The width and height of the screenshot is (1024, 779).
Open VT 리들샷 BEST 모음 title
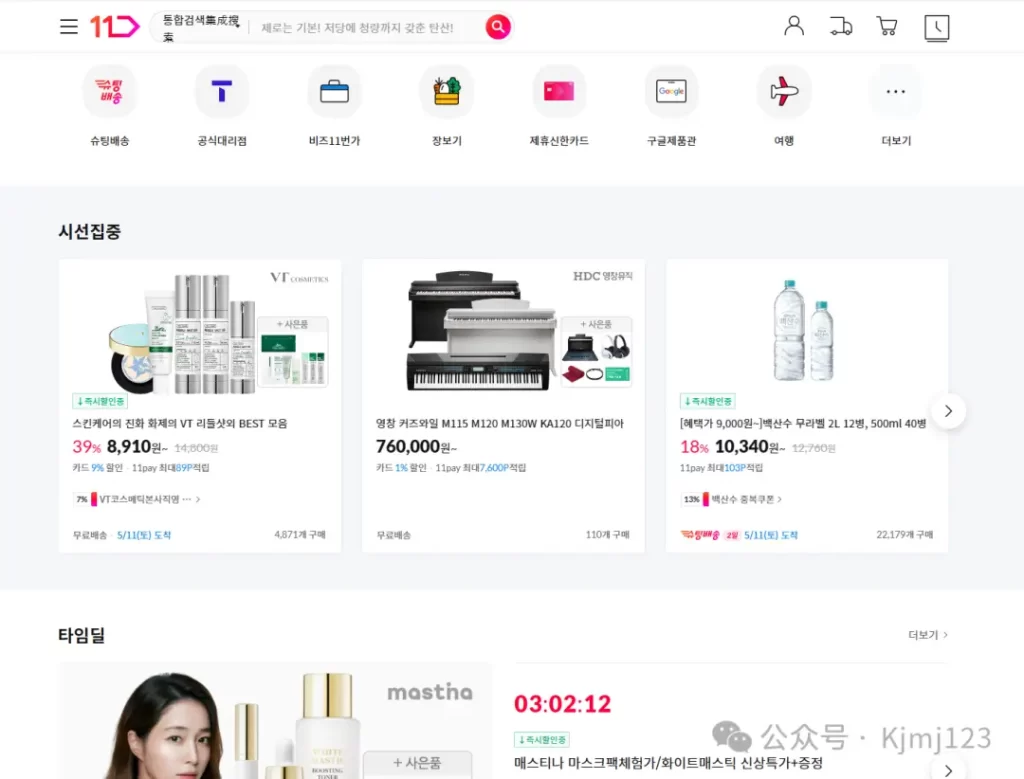pos(180,423)
